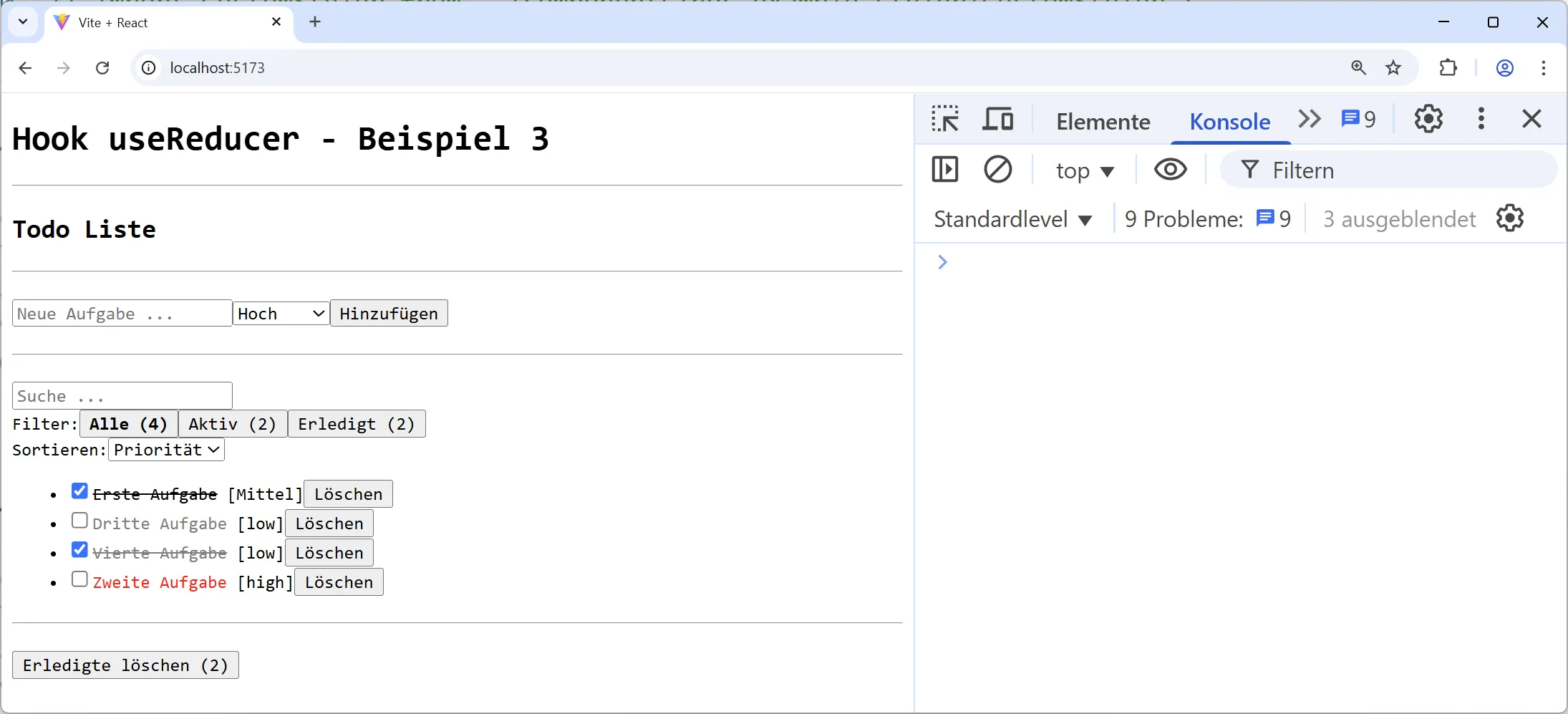
Task: Show more DevTools tabs chevron
Action: point(1310,119)
